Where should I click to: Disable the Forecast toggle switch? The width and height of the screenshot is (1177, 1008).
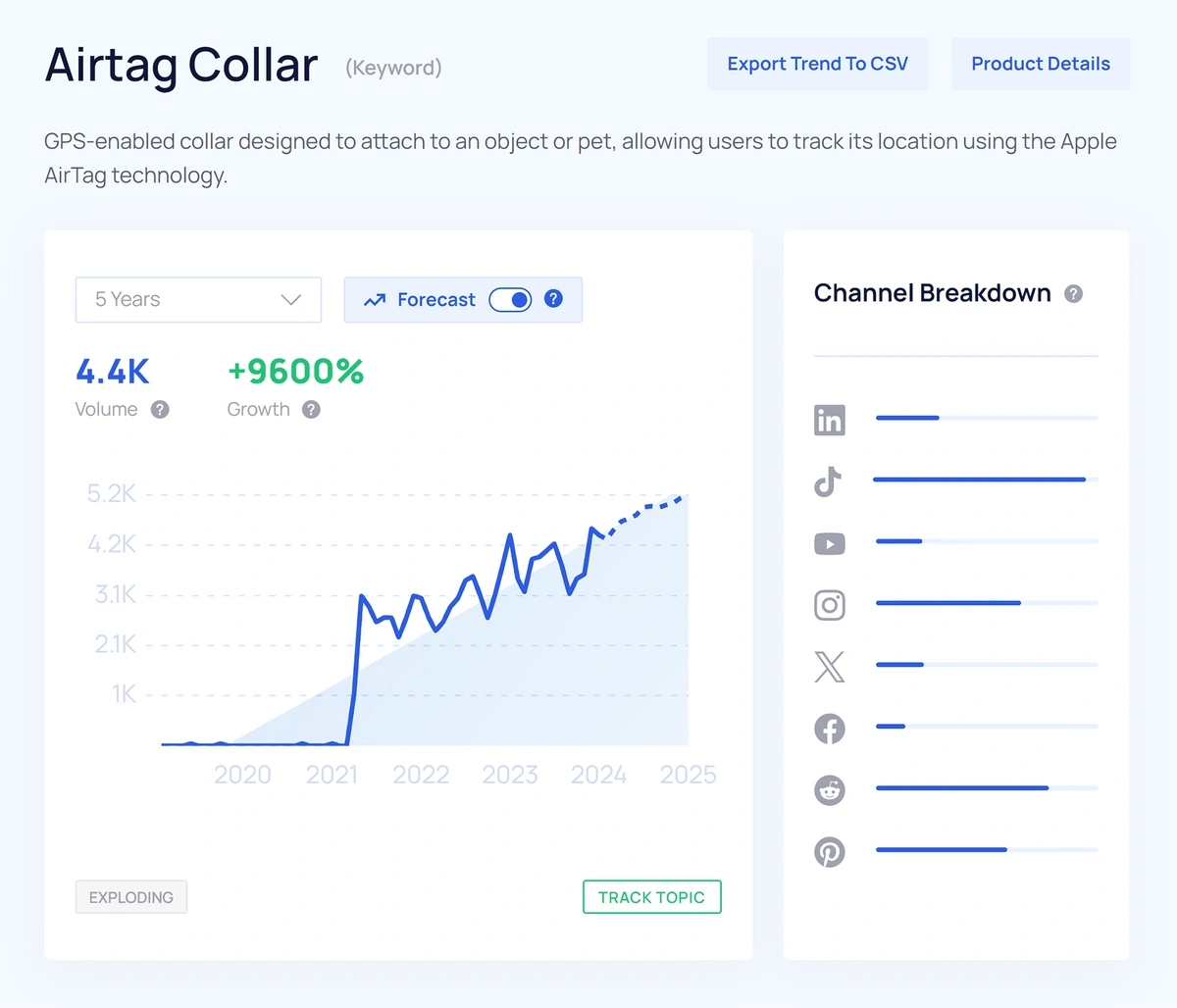[x=510, y=299]
